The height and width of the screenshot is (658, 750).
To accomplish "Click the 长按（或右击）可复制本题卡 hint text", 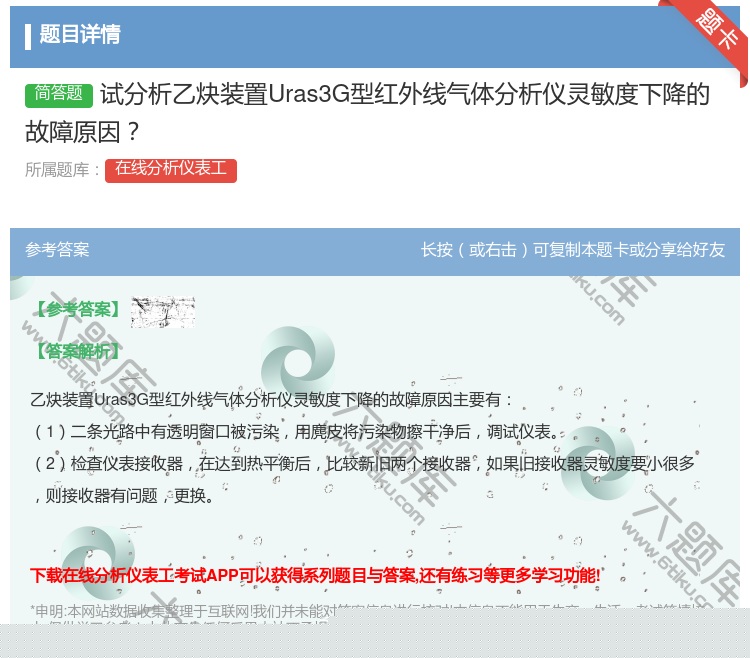I will pos(573,250).
